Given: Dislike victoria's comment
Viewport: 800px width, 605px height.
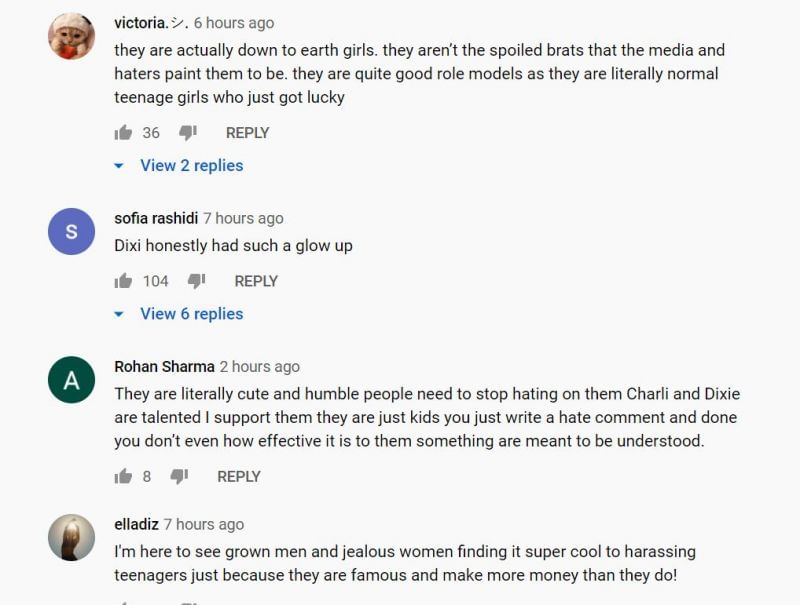Looking at the screenshot, I should (188, 133).
